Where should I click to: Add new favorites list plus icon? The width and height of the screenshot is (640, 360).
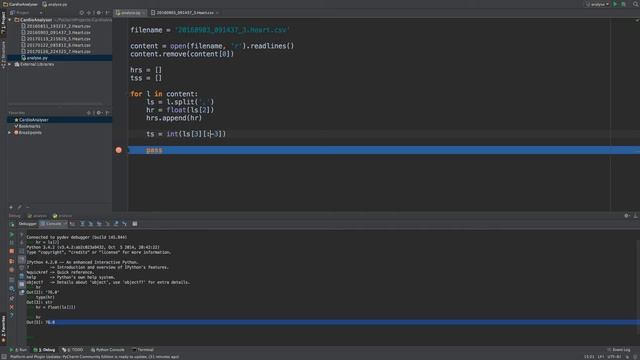pyautogui.click(x=11, y=207)
